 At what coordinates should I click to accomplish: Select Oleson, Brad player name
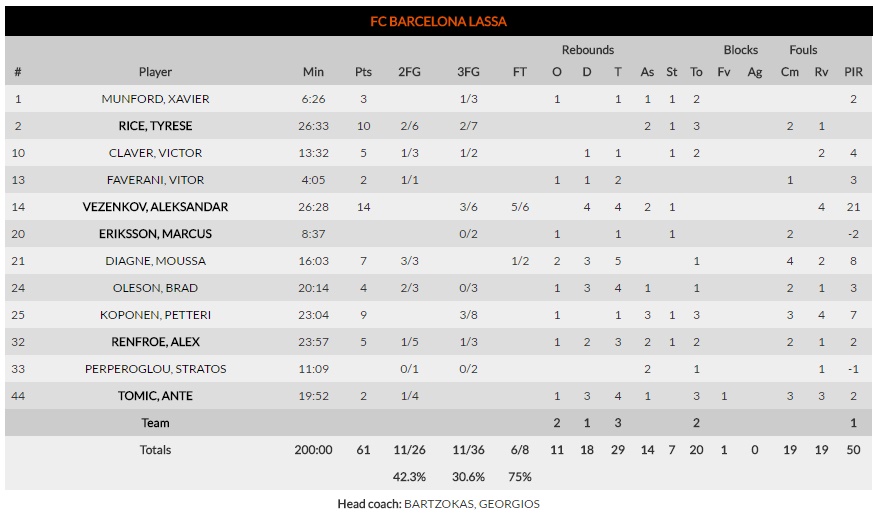155,288
